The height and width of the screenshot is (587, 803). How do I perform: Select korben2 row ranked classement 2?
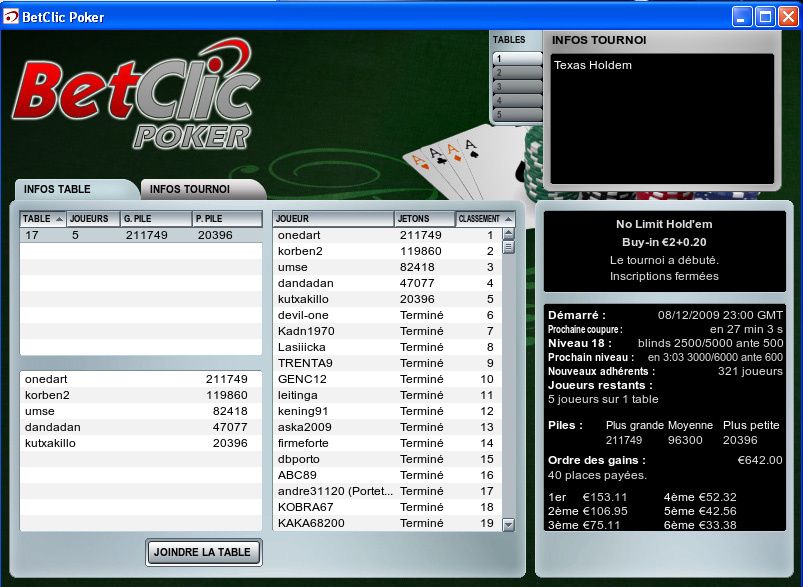[x=387, y=251]
